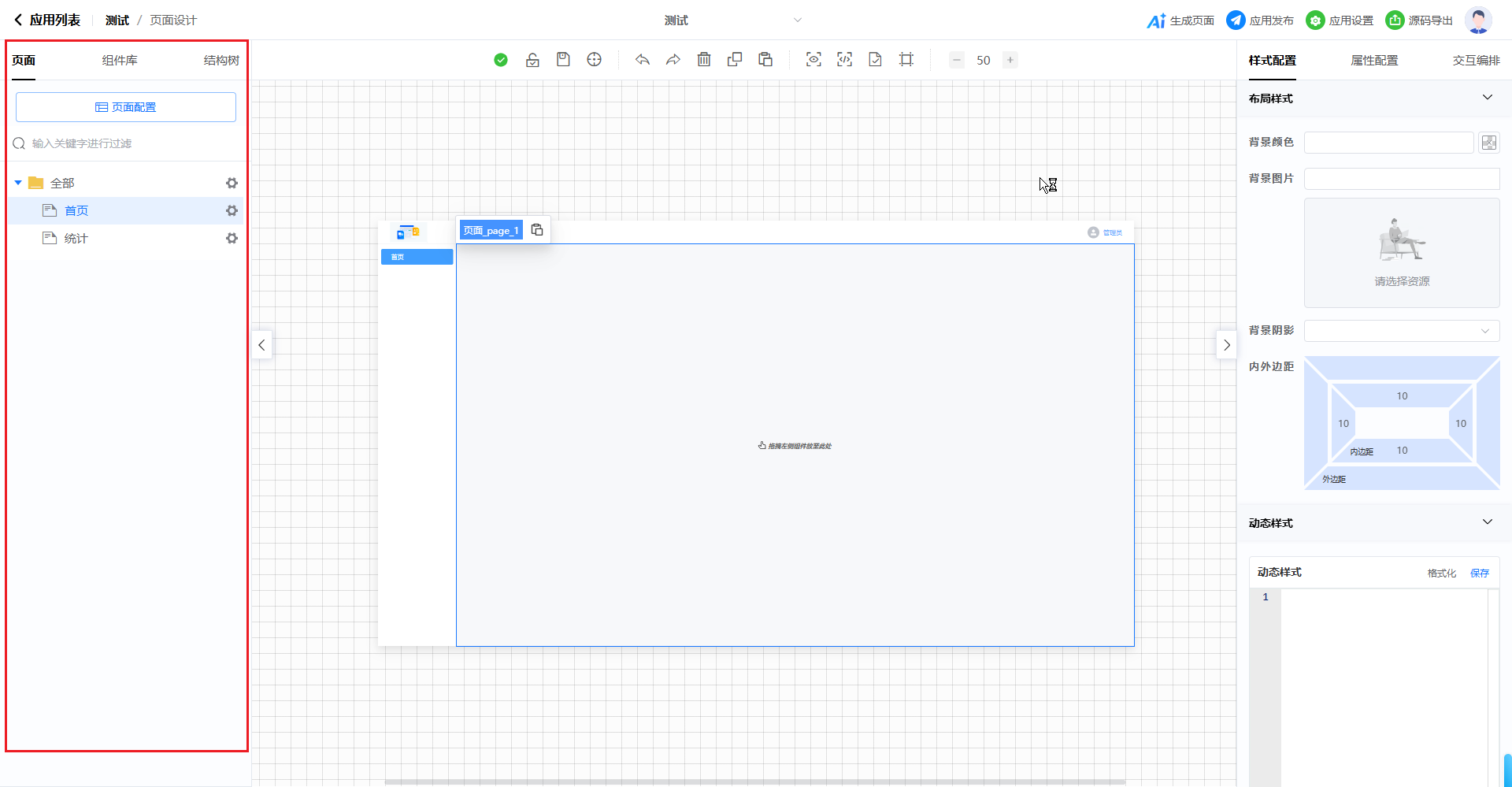This screenshot has height=787, width=1512.
Task: Click the keyword filter search field
Action: click(126, 143)
